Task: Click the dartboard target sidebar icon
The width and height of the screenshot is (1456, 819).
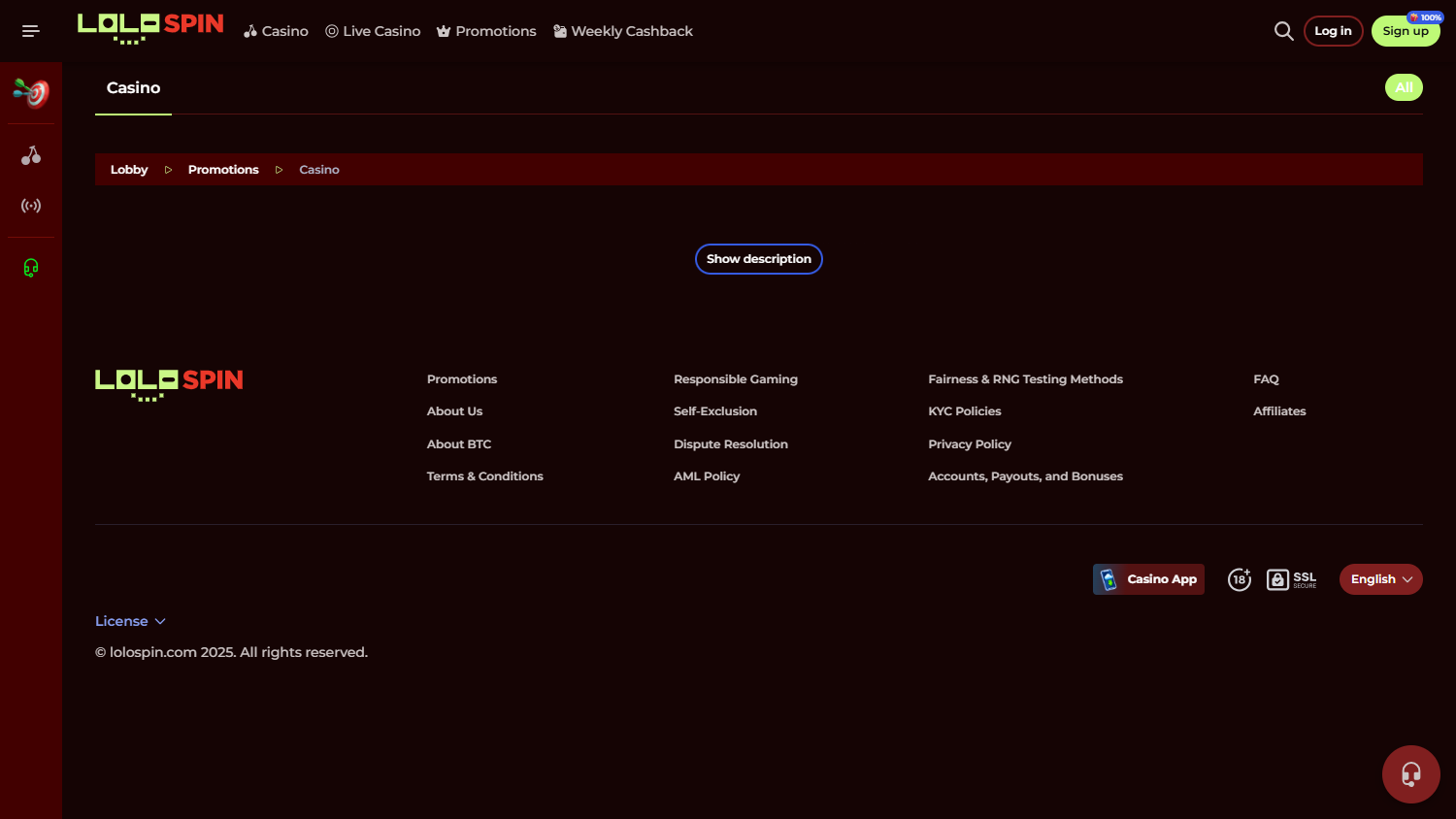Action: pyautogui.click(x=31, y=93)
